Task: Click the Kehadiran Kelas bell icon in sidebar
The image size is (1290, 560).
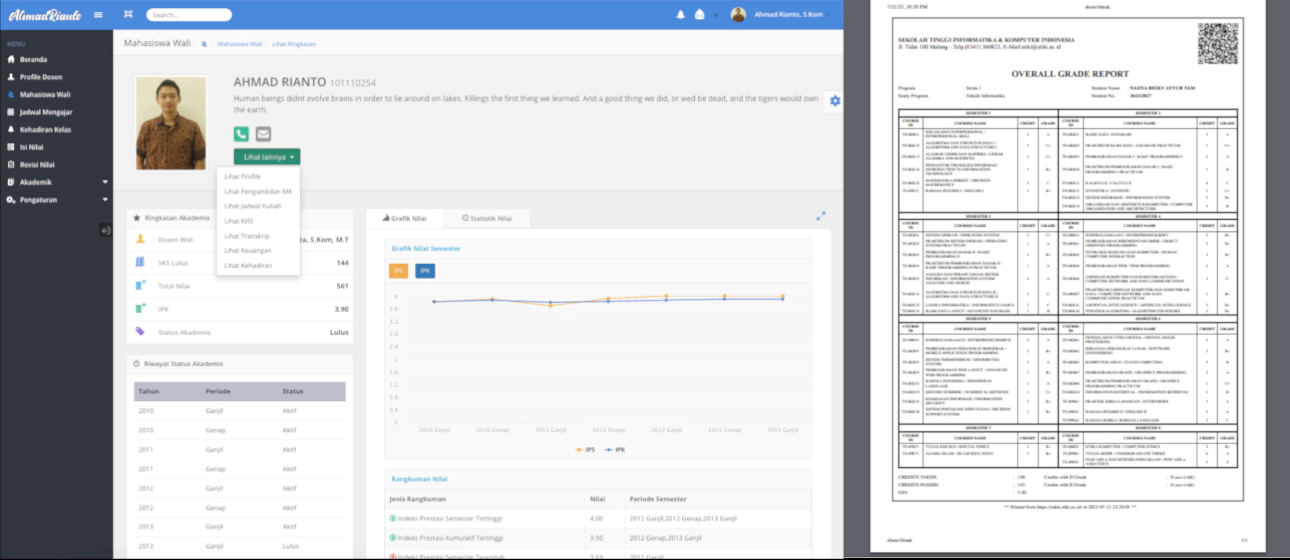Action: click(x=11, y=129)
